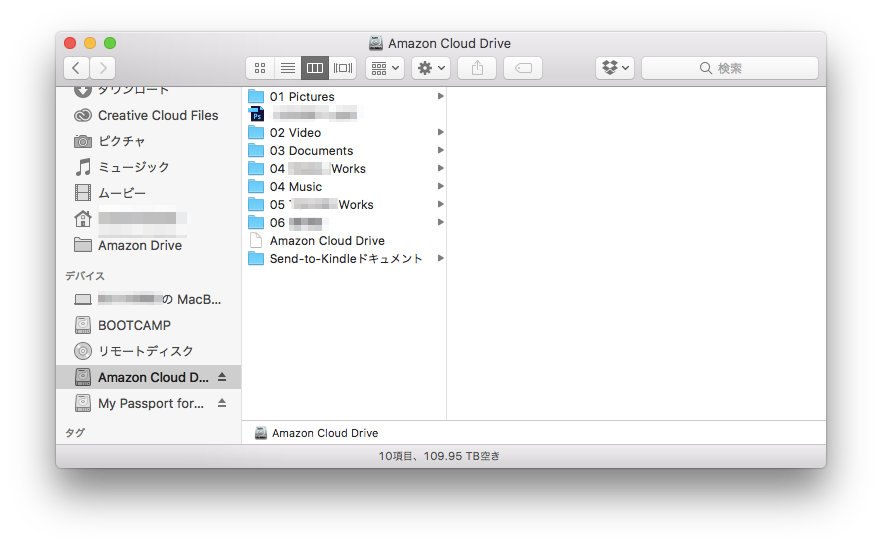Image resolution: width=882 pixels, height=548 pixels.
Task: Expand the 06 folder arrow
Action: tap(440, 222)
